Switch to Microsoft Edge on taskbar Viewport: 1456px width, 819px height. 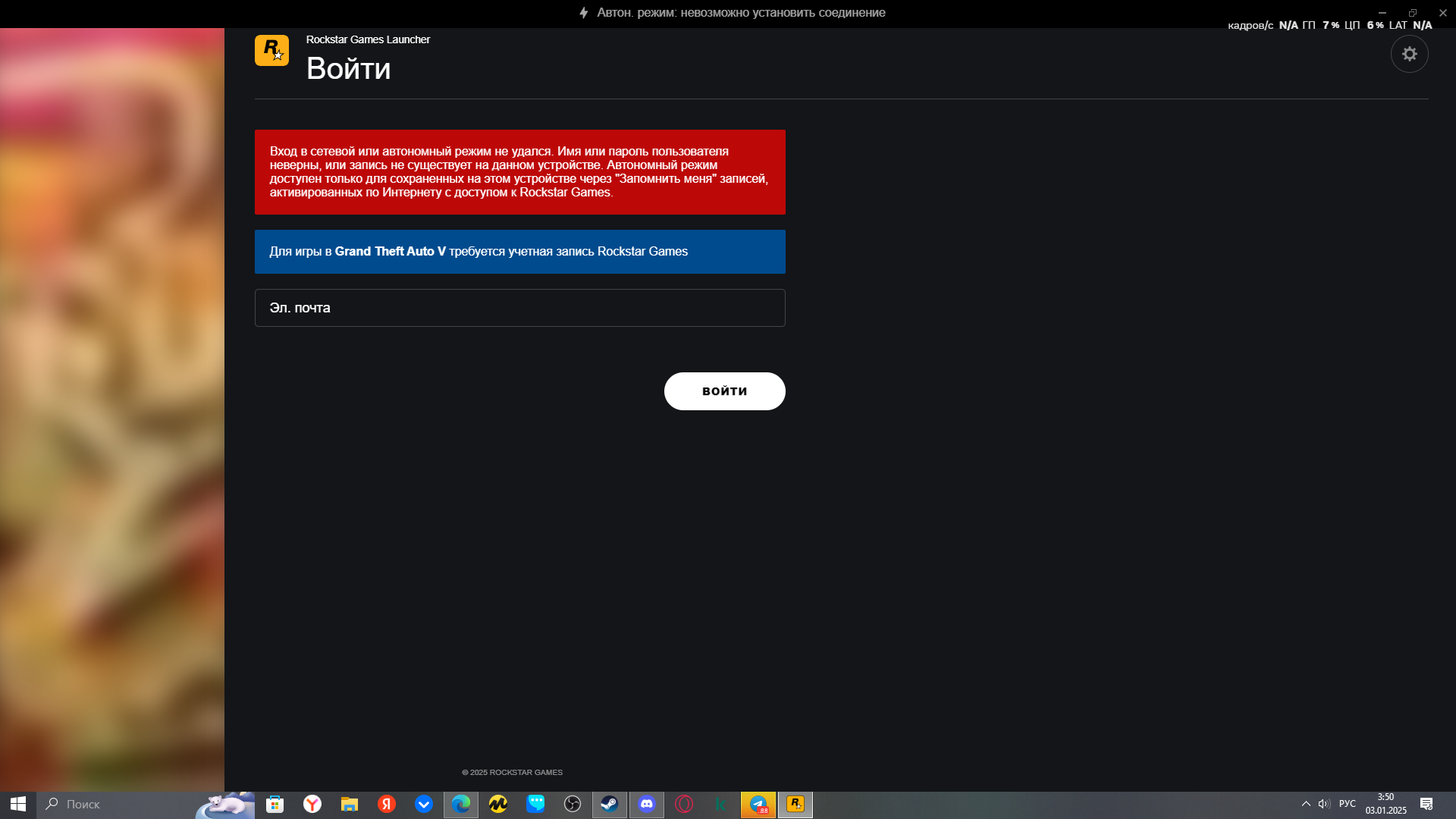[461, 804]
